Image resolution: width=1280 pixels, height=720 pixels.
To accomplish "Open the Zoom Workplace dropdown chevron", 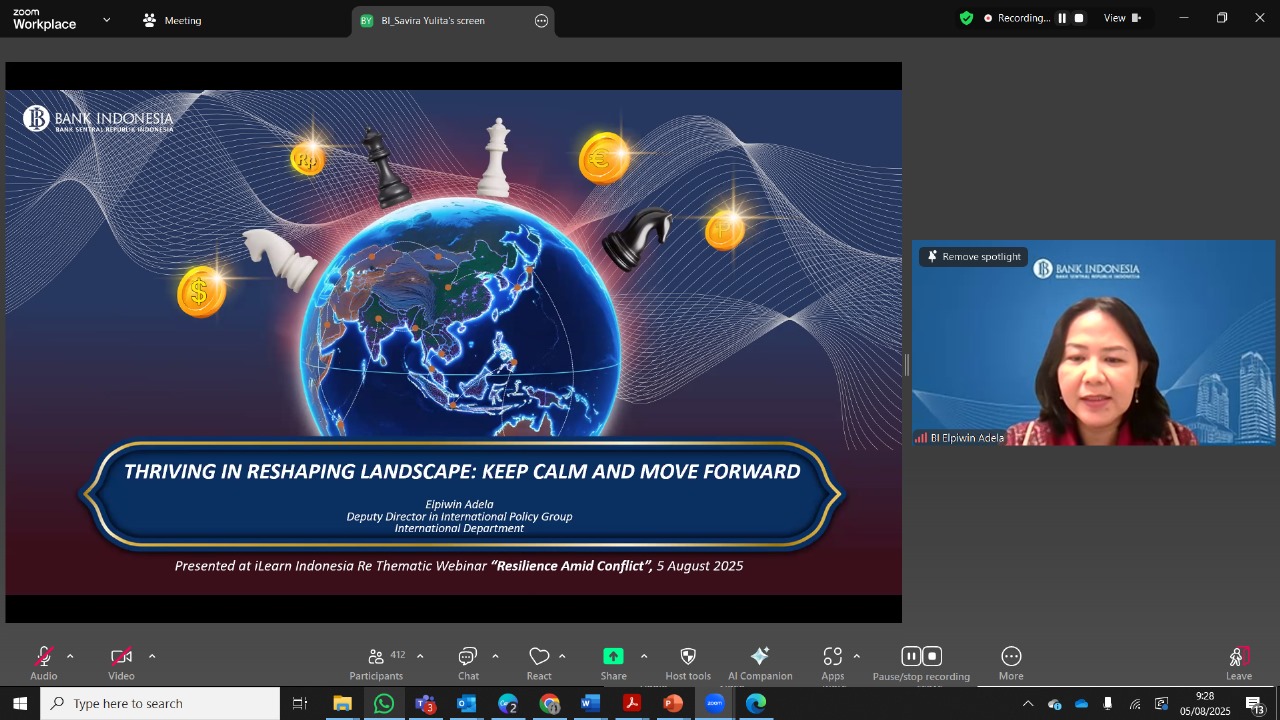I will point(107,20).
